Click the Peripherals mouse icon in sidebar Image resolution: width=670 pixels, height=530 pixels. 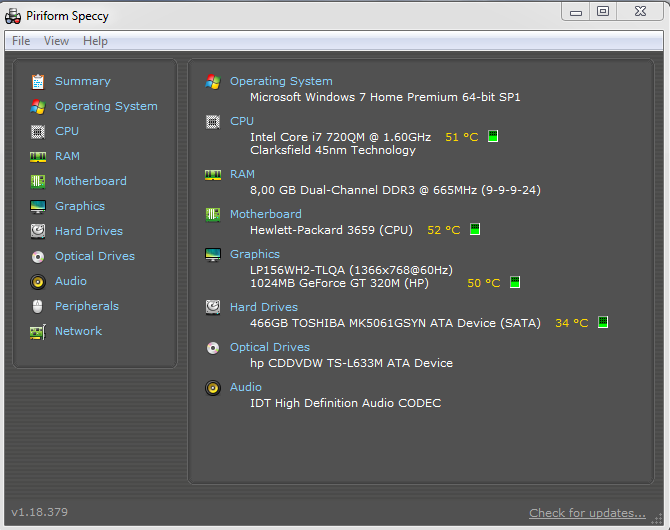click(x=38, y=306)
